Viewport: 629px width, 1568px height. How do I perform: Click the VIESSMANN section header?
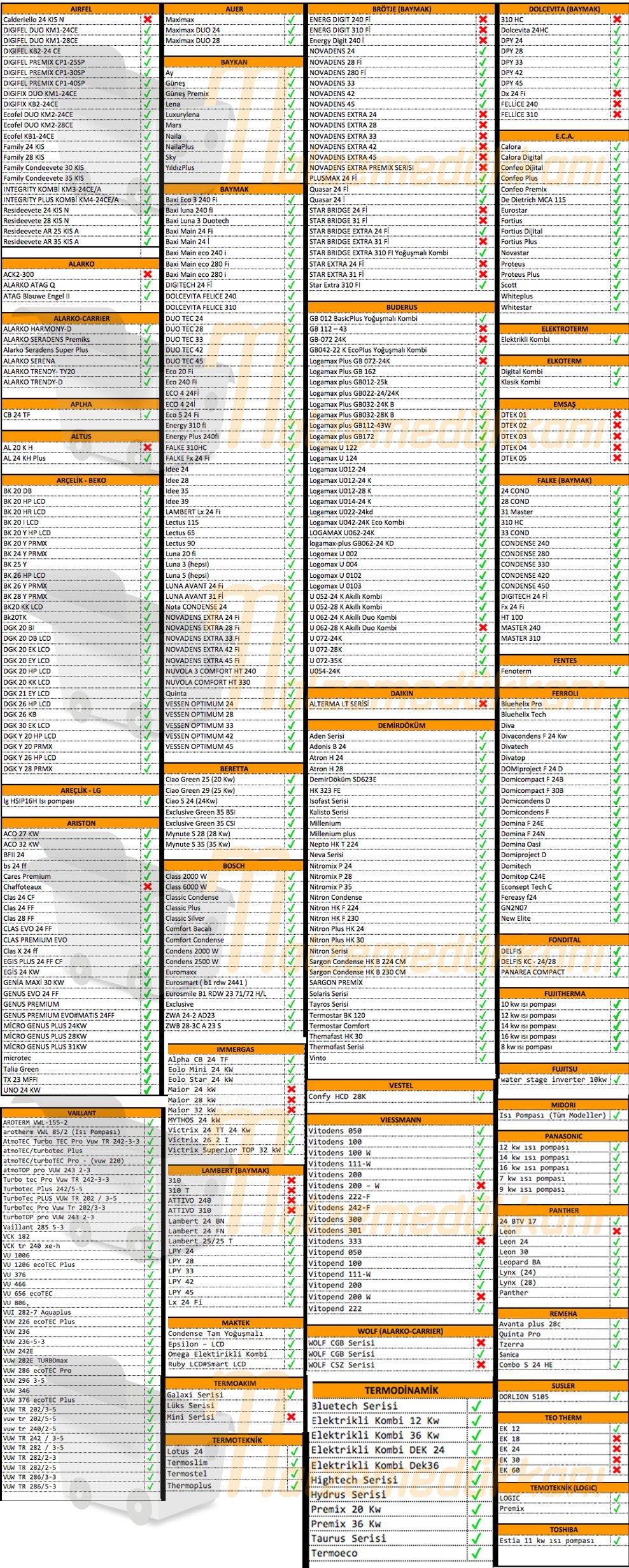tap(401, 1119)
